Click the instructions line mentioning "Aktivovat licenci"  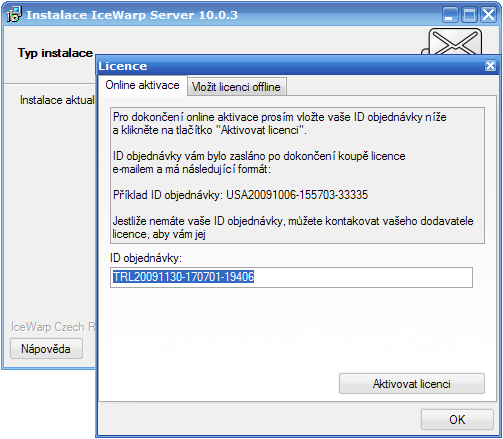click(209, 130)
